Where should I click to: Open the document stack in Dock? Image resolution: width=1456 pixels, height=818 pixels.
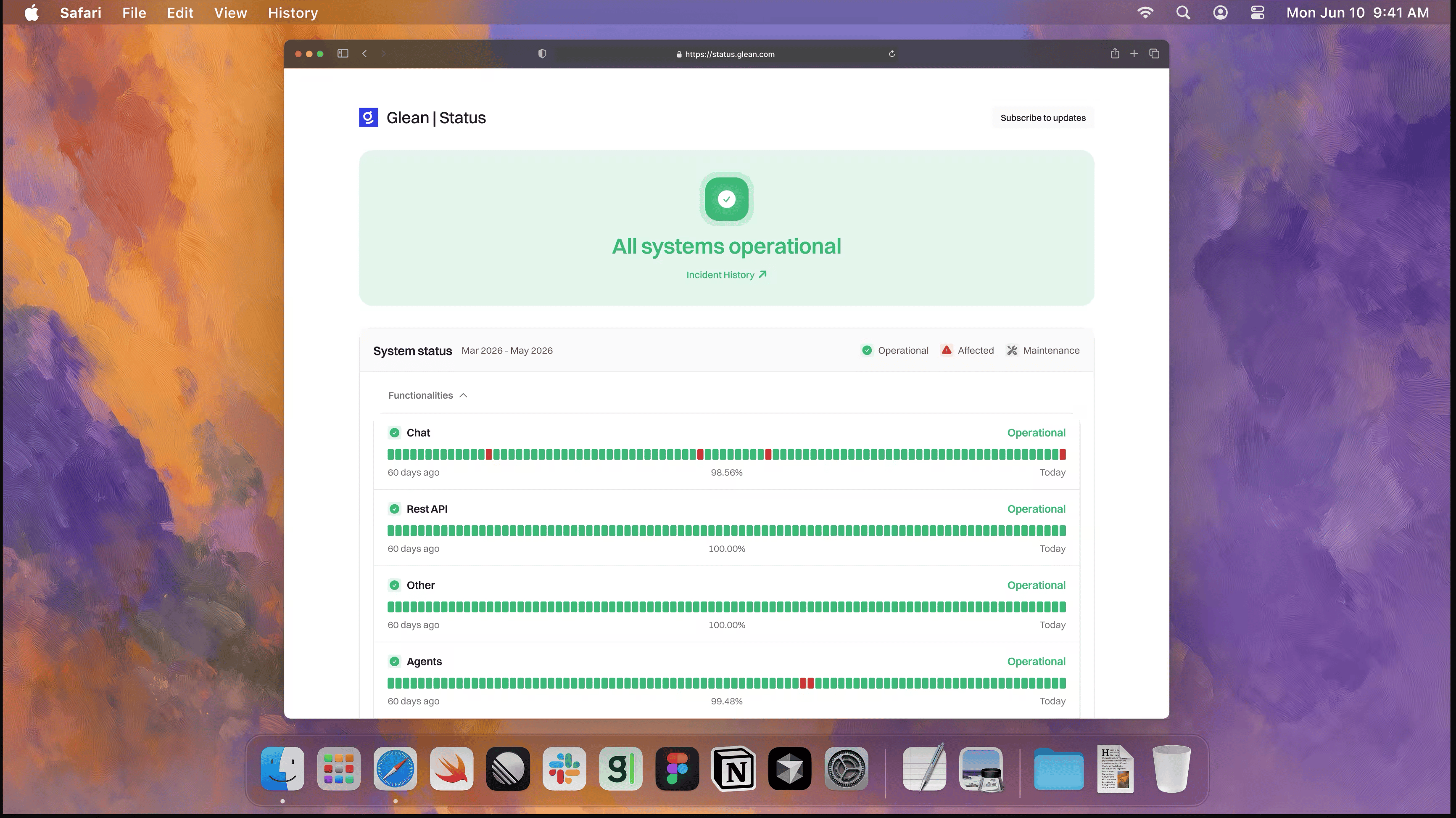(x=1115, y=768)
